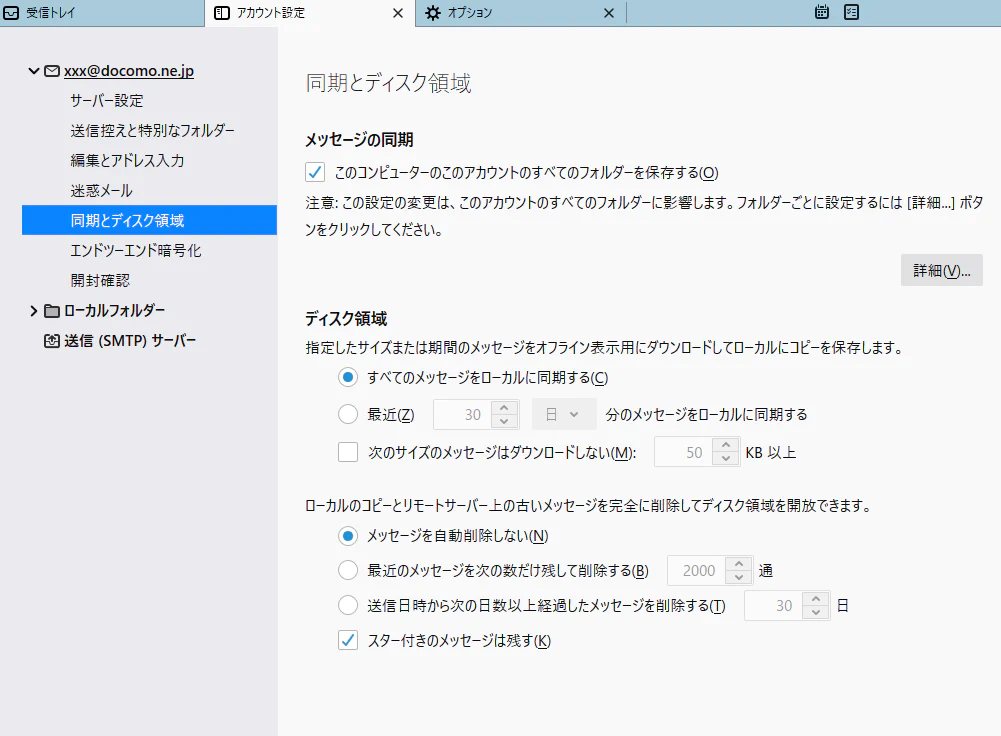The image size is (1001, 736).
Task: Select メッセージを自動削除しない radio button
Action: 348,536
